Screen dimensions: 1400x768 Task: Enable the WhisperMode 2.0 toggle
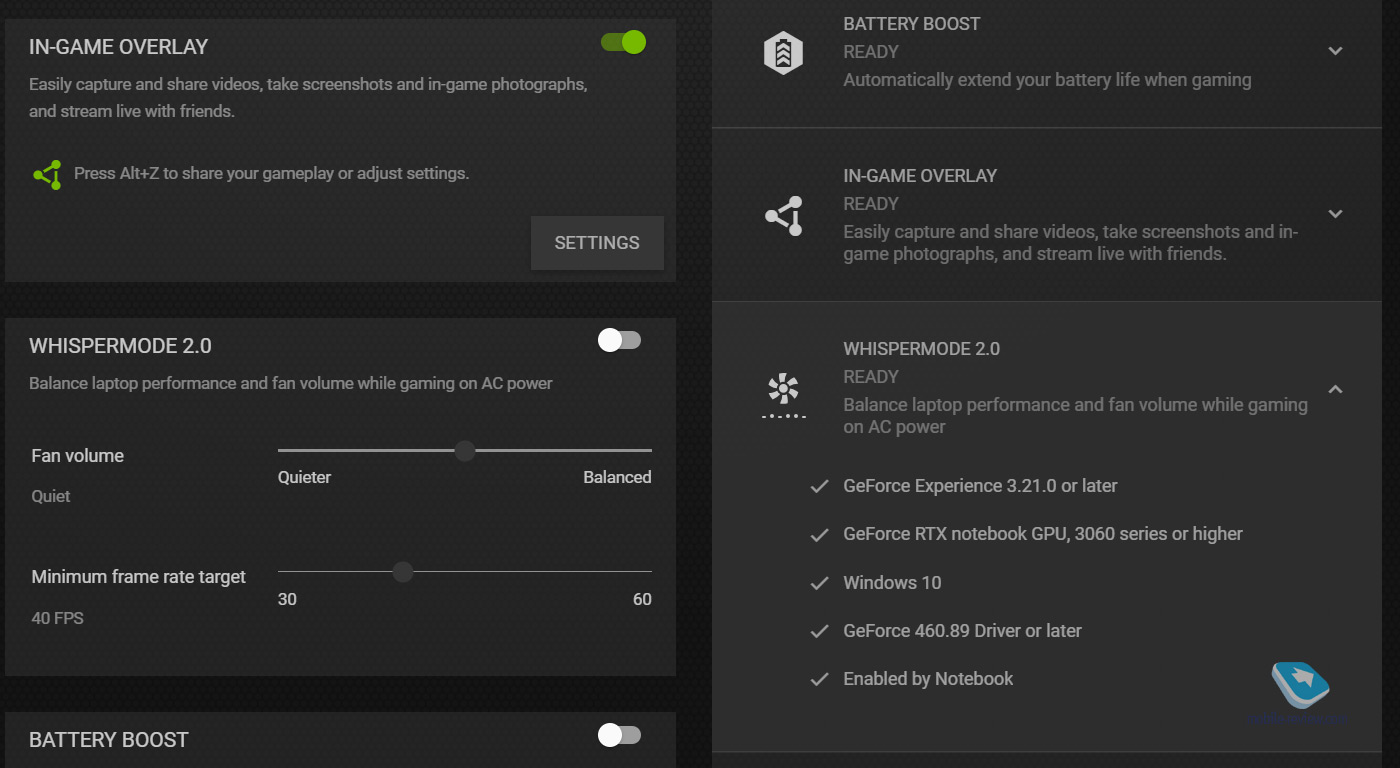pos(619,340)
